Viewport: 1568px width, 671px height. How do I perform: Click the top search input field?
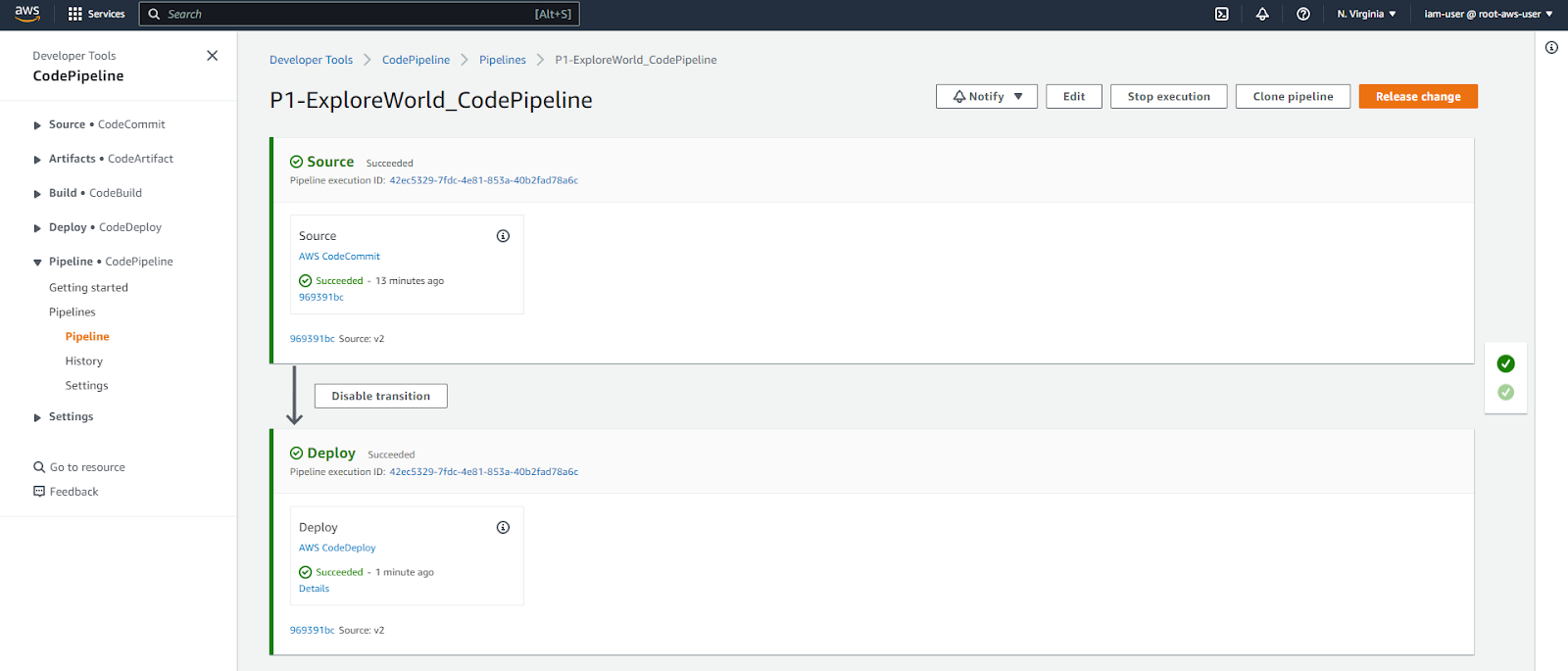pos(360,14)
